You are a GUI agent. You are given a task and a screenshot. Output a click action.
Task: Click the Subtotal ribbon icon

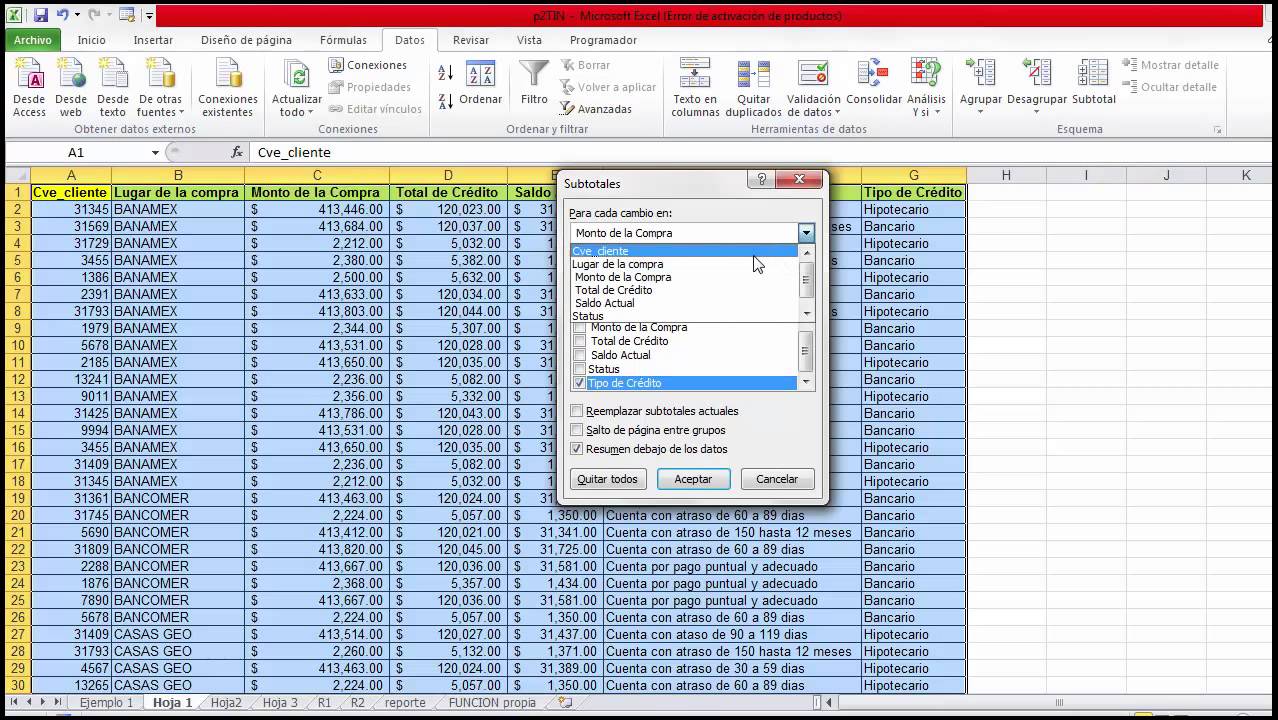click(x=1094, y=82)
